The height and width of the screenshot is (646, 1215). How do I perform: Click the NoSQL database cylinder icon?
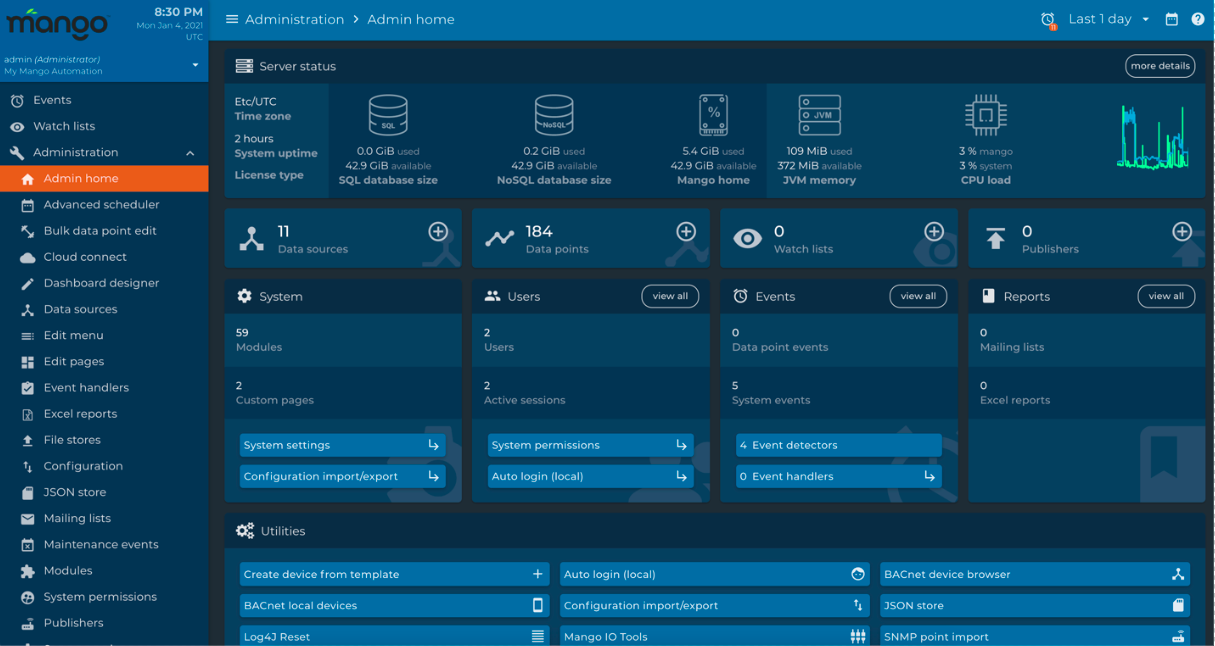[x=554, y=115]
